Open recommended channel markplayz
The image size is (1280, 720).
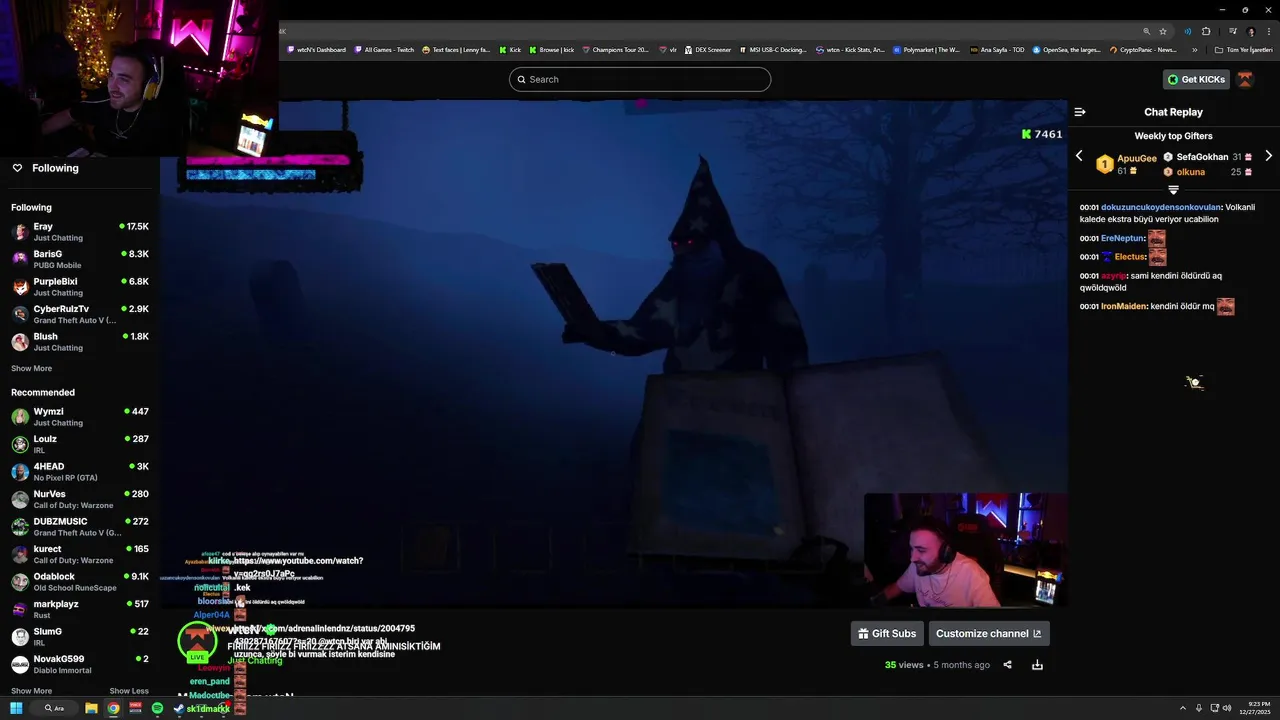pos(80,609)
